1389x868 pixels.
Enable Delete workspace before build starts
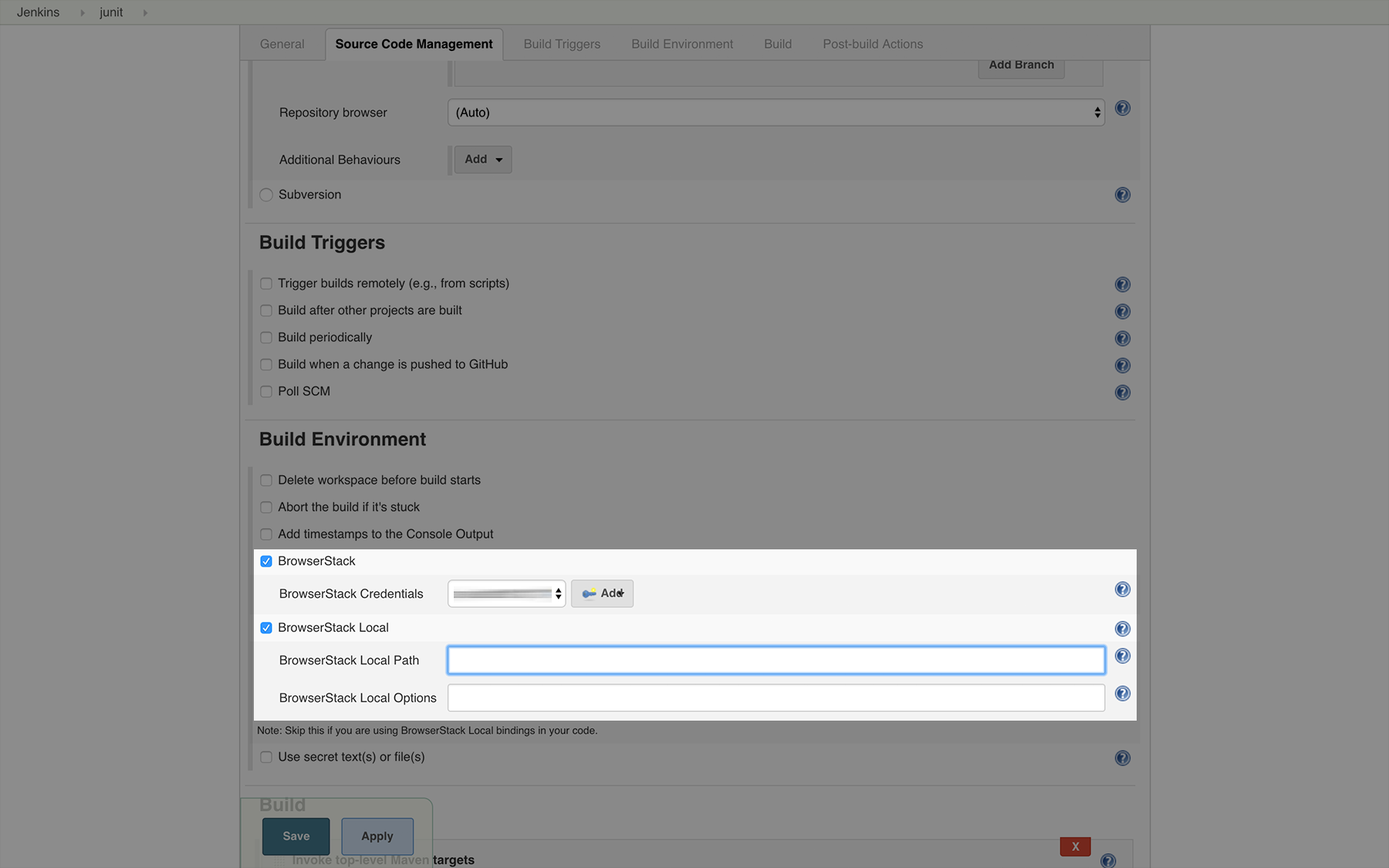pos(266,480)
